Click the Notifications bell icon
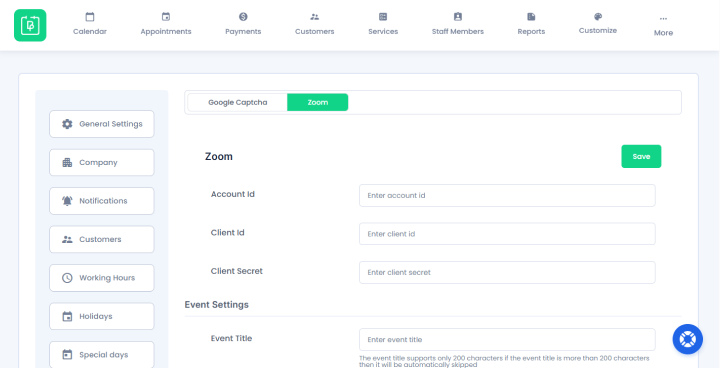This screenshot has width=720, height=368. 67,201
